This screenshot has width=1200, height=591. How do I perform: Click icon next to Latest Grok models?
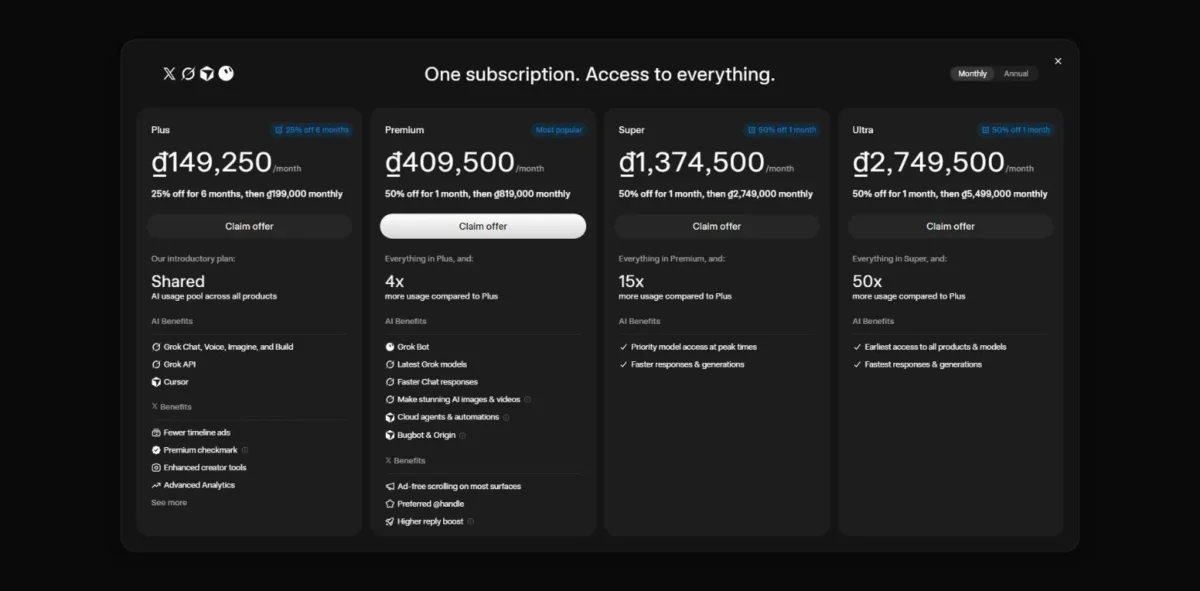(390, 364)
